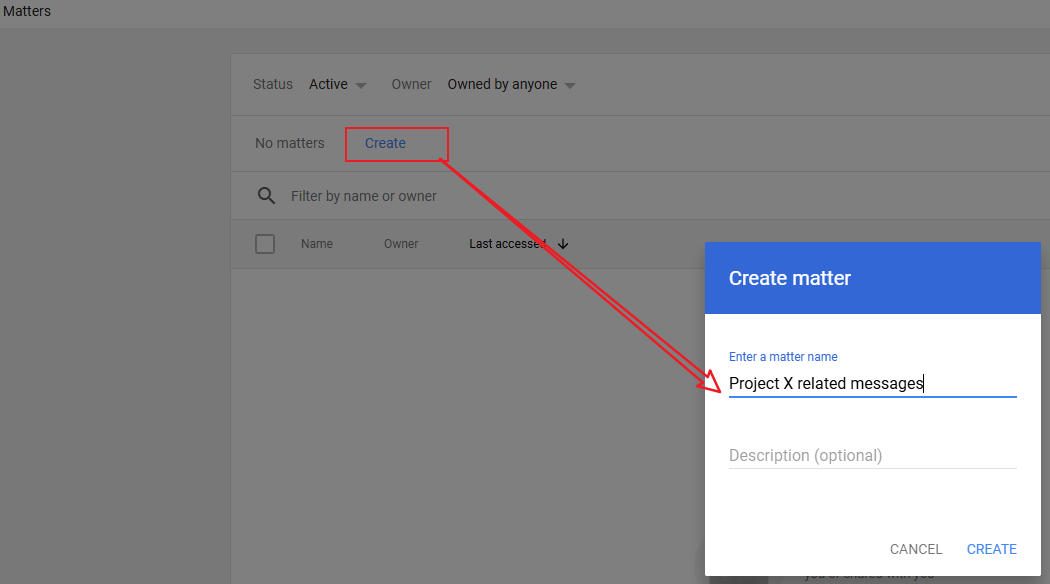Image resolution: width=1050 pixels, height=584 pixels.
Task: Sort by the Owner column header in table
Action: click(401, 244)
